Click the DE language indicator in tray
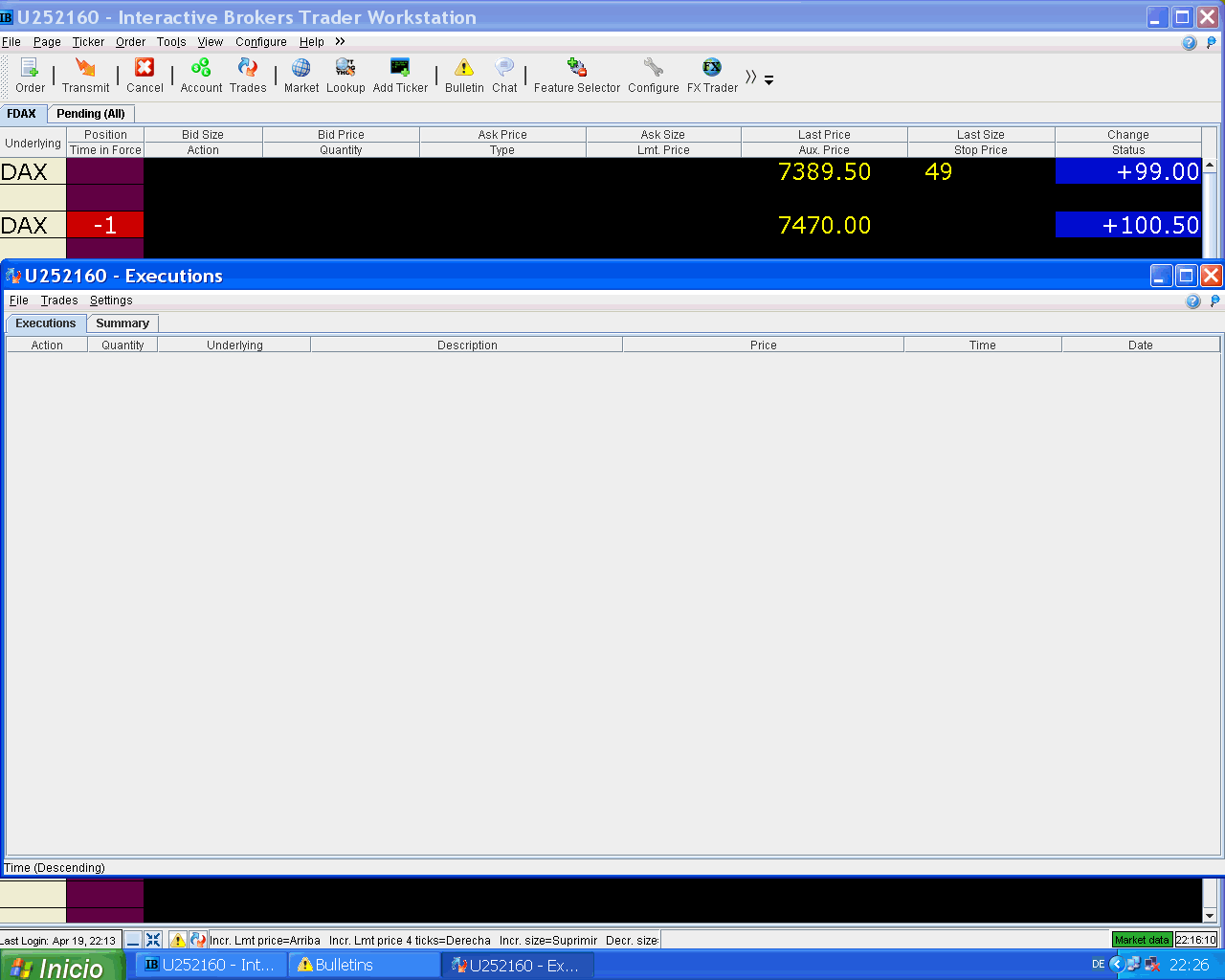Image resolution: width=1225 pixels, height=980 pixels. pyautogui.click(x=1099, y=965)
